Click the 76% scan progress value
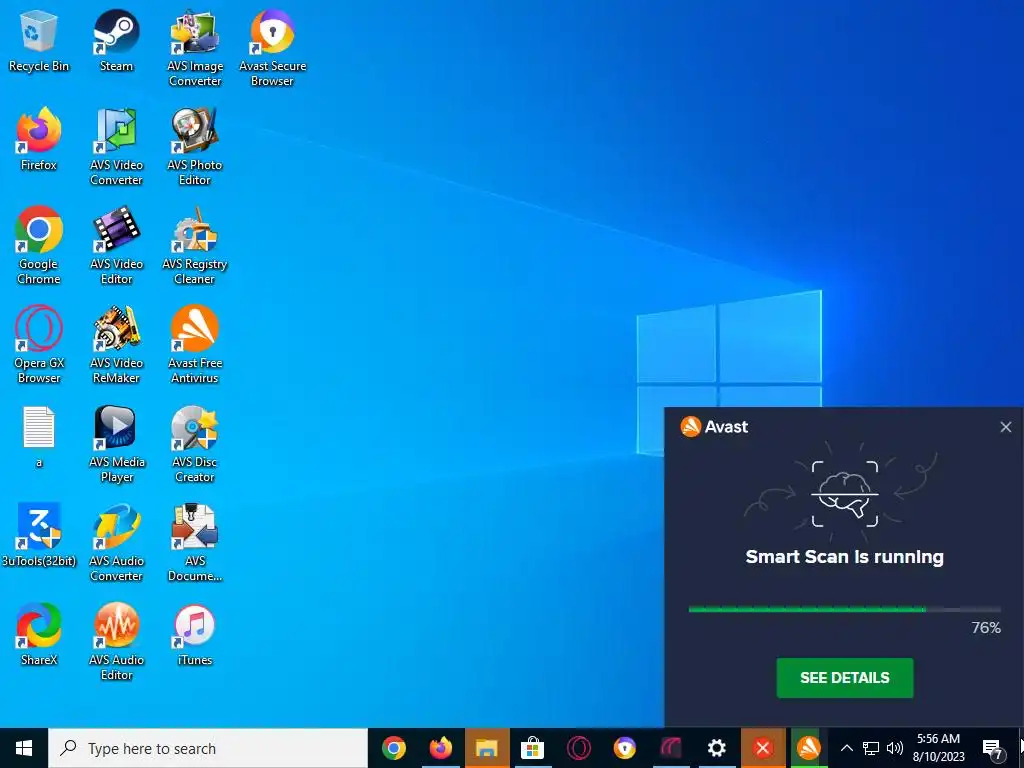The width and height of the screenshot is (1024, 768). tap(985, 628)
